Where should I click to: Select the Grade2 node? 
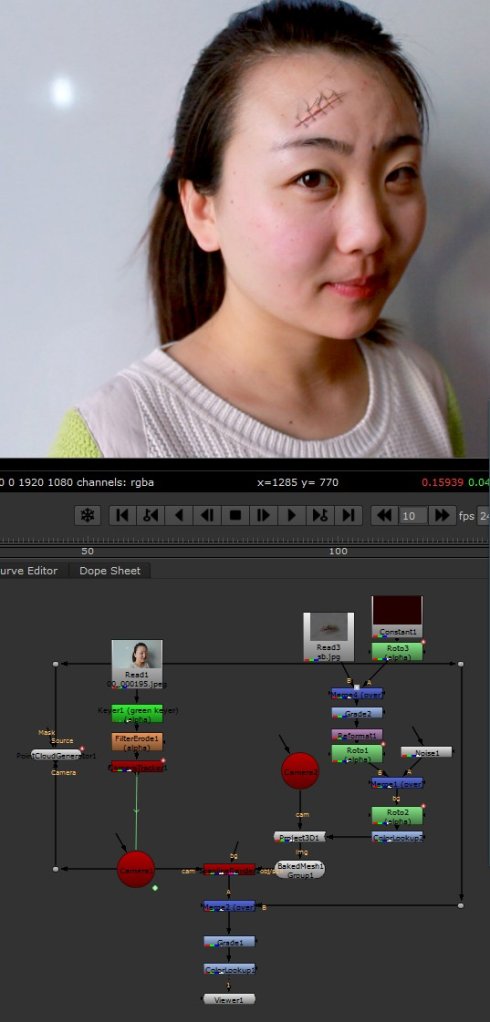357,713
